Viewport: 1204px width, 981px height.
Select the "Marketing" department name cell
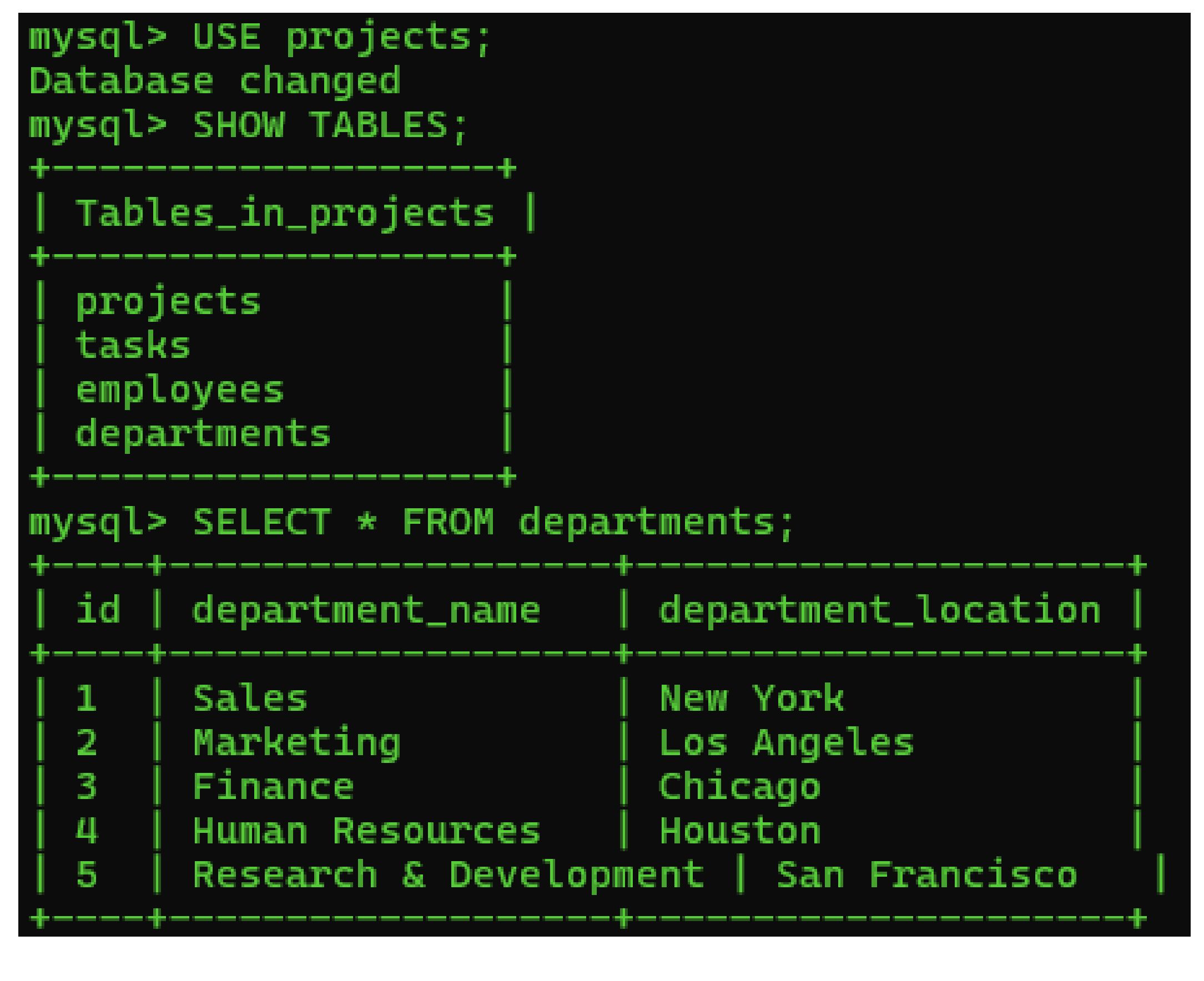297,743
